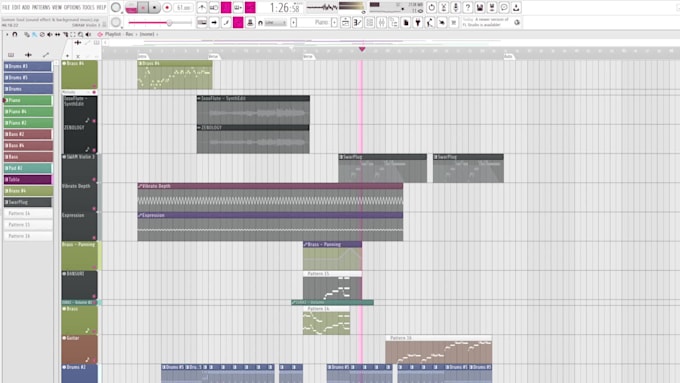This screenshot has width=680, height=383.
Task: Click the pink playhead position marker
Action: pyautogui.click(x=362, y=49)
